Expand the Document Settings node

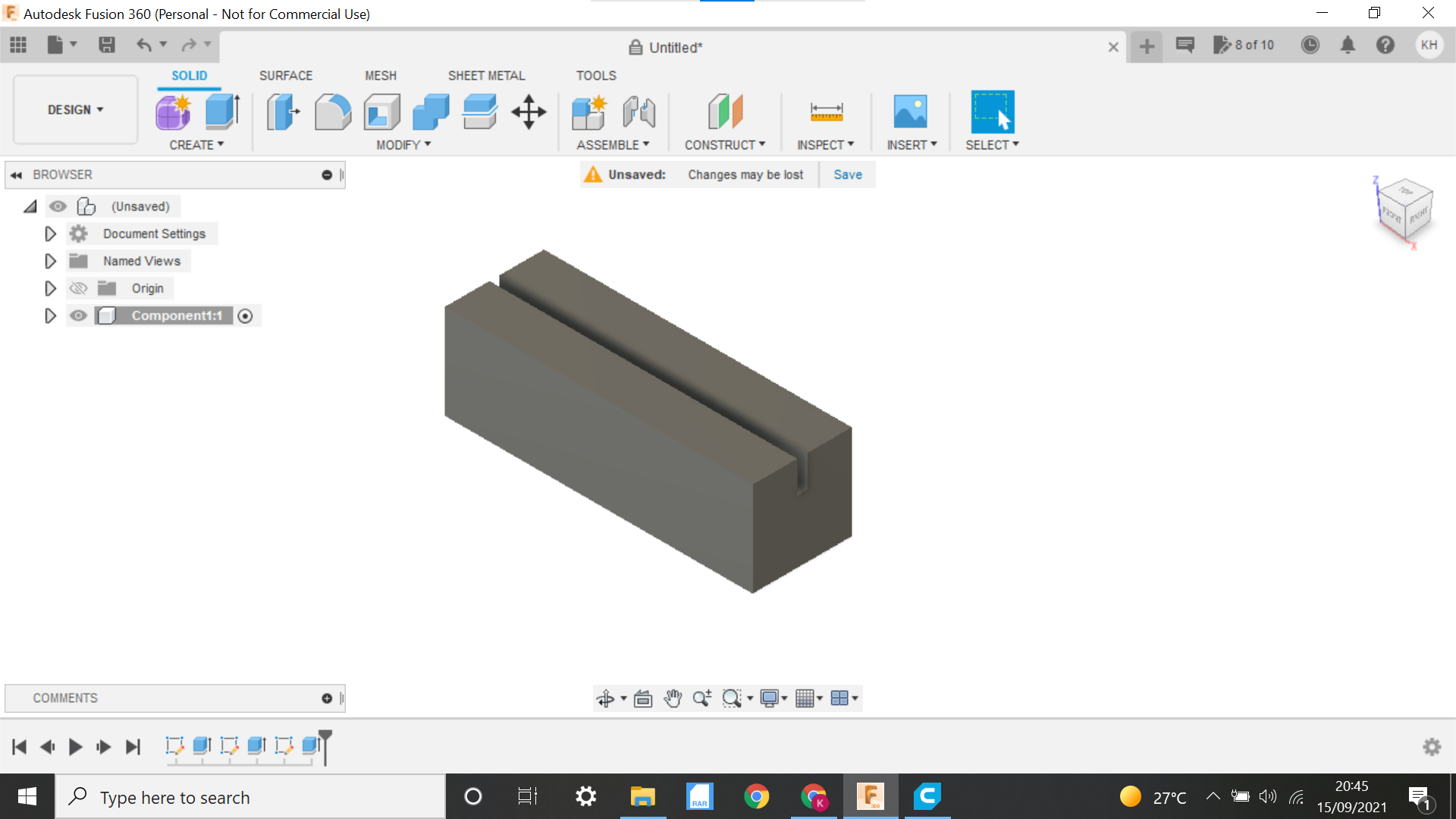(x=50, y=234)
